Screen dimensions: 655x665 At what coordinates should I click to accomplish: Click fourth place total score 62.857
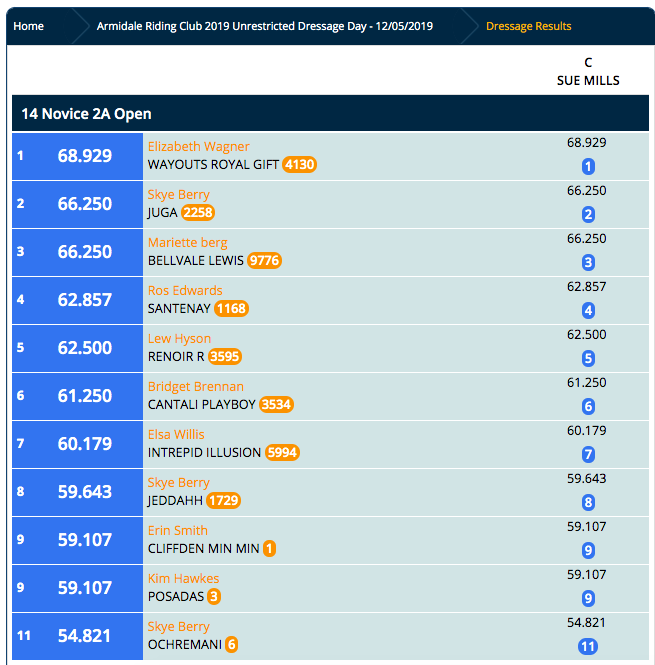(x=85, y=300)
